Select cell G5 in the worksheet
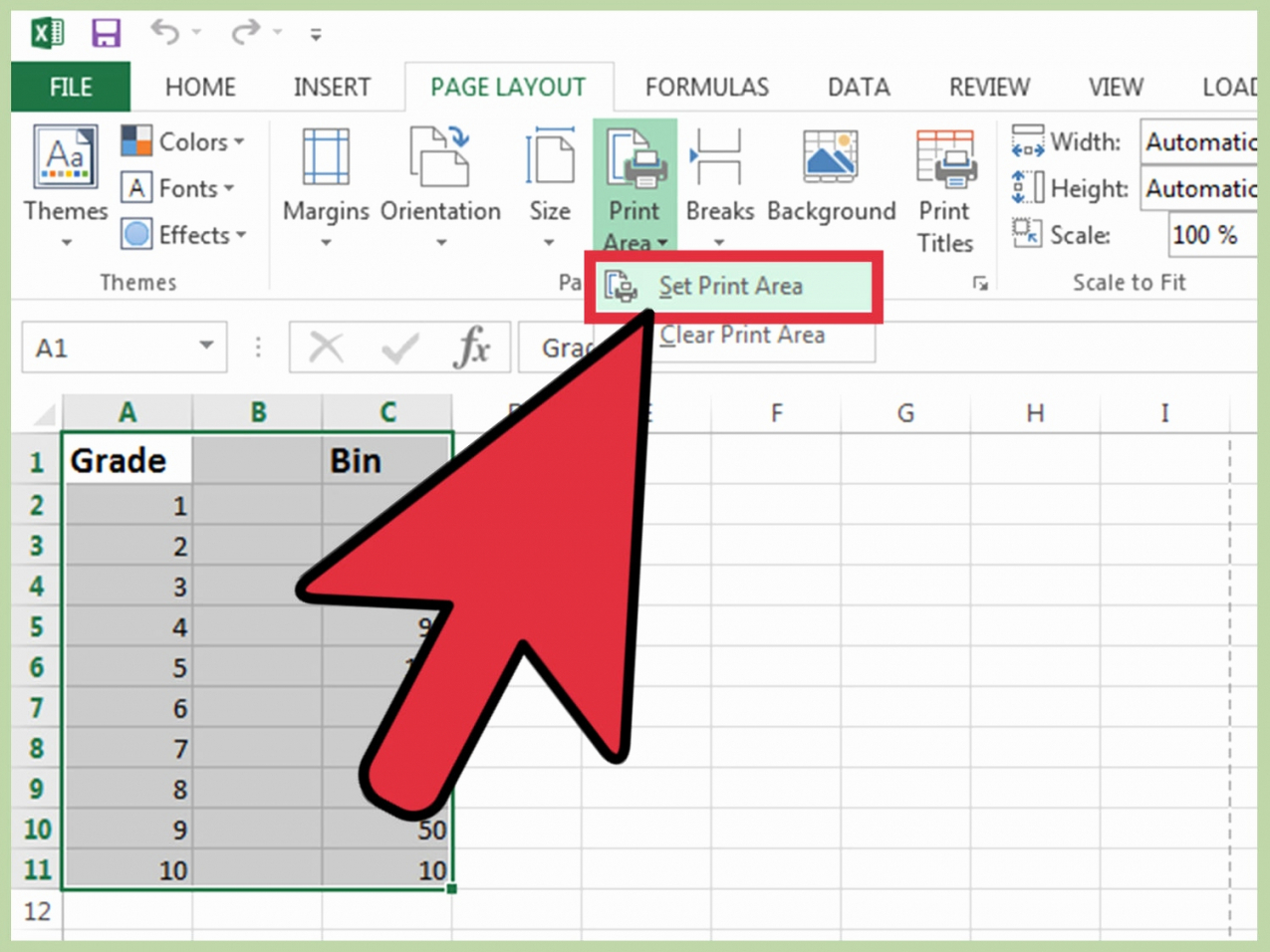Image resolution: width=1270 pixels, height=952 pixels. click(904, 626)
